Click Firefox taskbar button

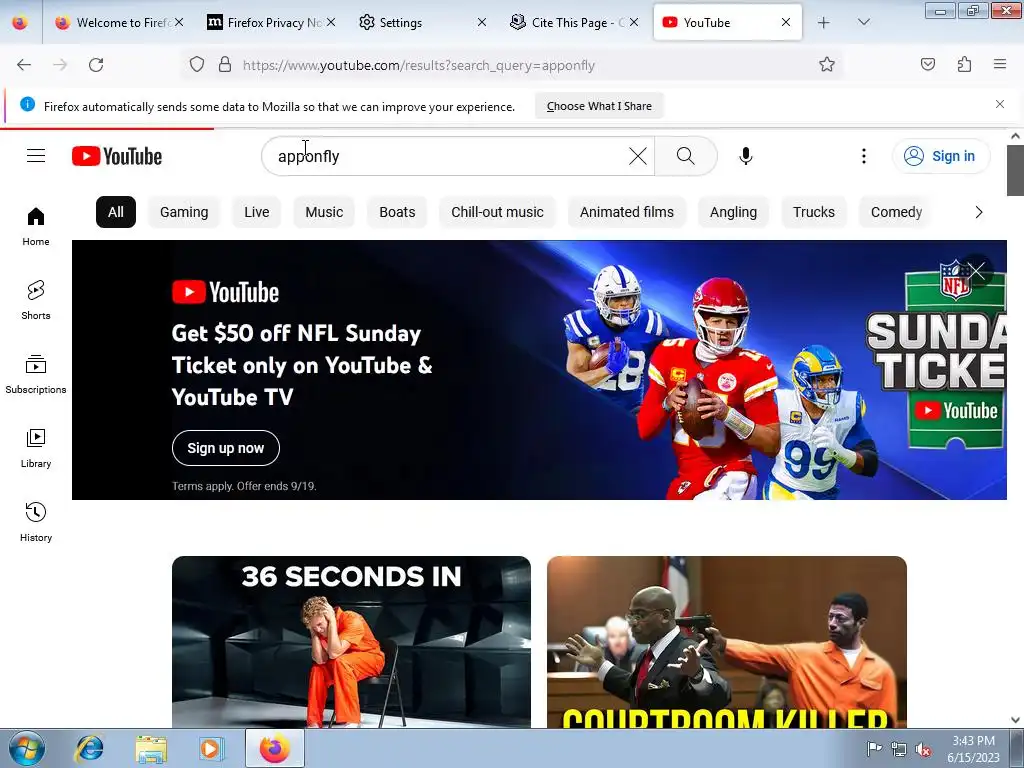pyautogui.click(x=274, y=748)
